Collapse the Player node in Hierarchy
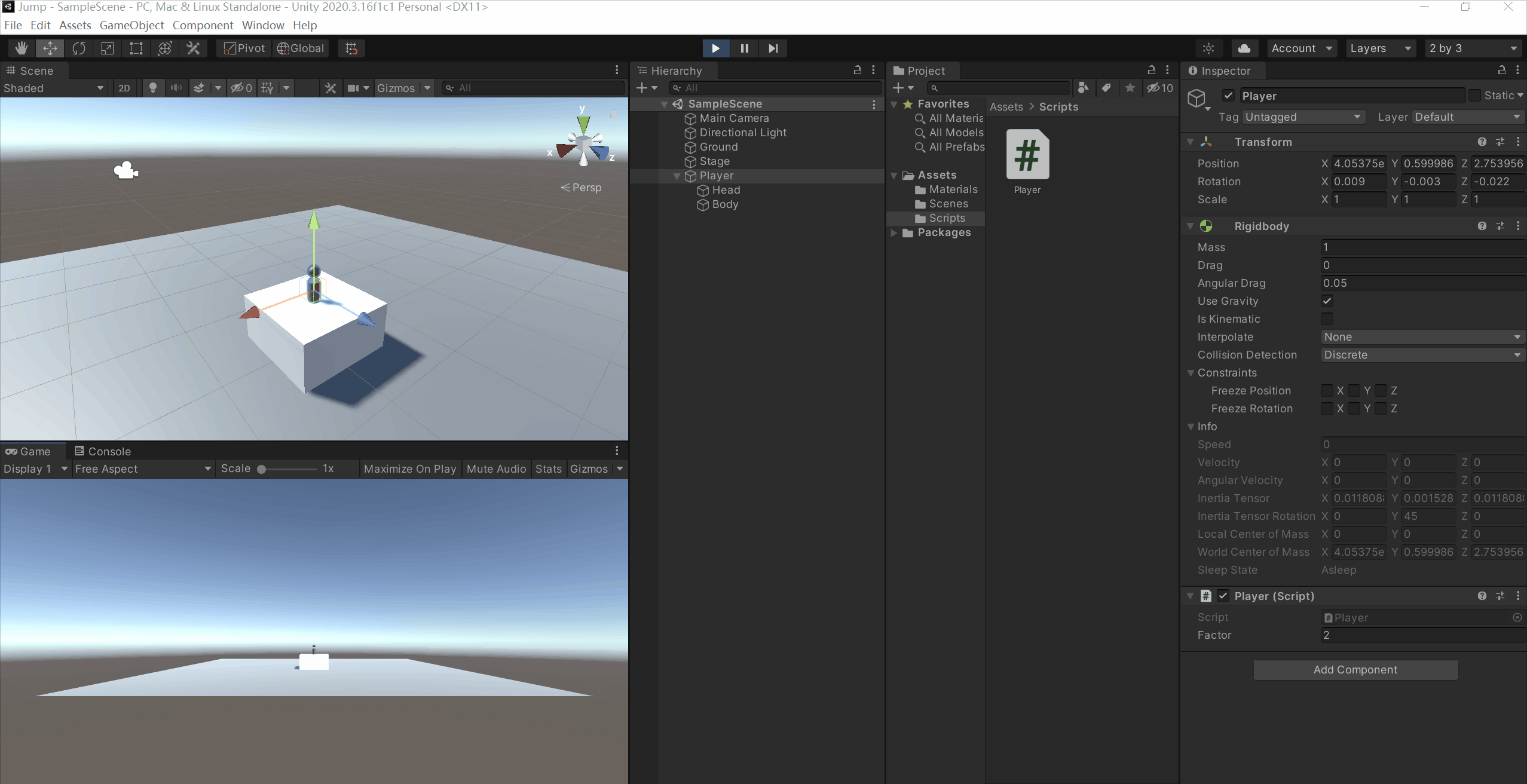The image size is (1527, 784). pyautogui.click(x=677, y=176)
